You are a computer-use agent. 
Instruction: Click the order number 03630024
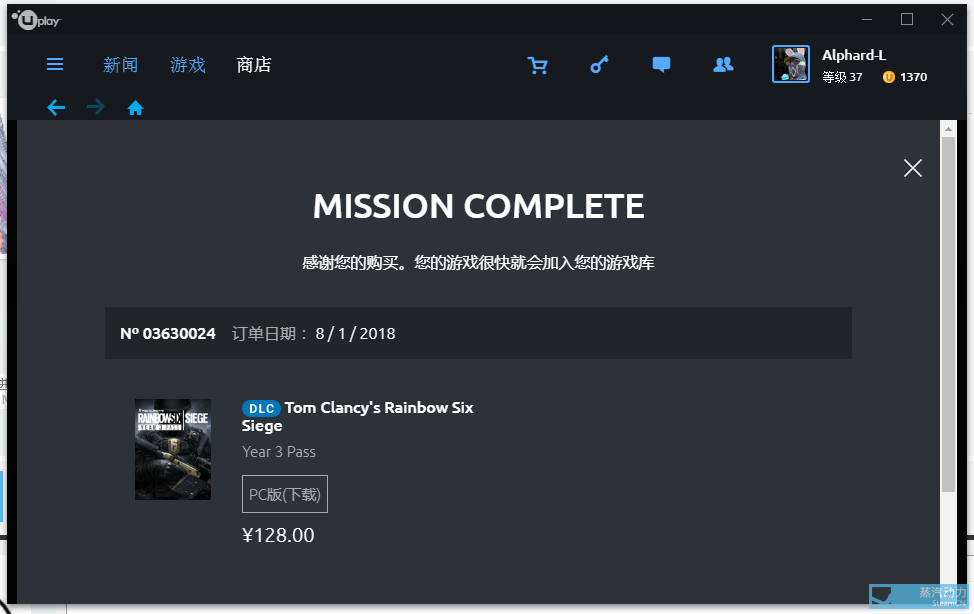tap(168, 334)
